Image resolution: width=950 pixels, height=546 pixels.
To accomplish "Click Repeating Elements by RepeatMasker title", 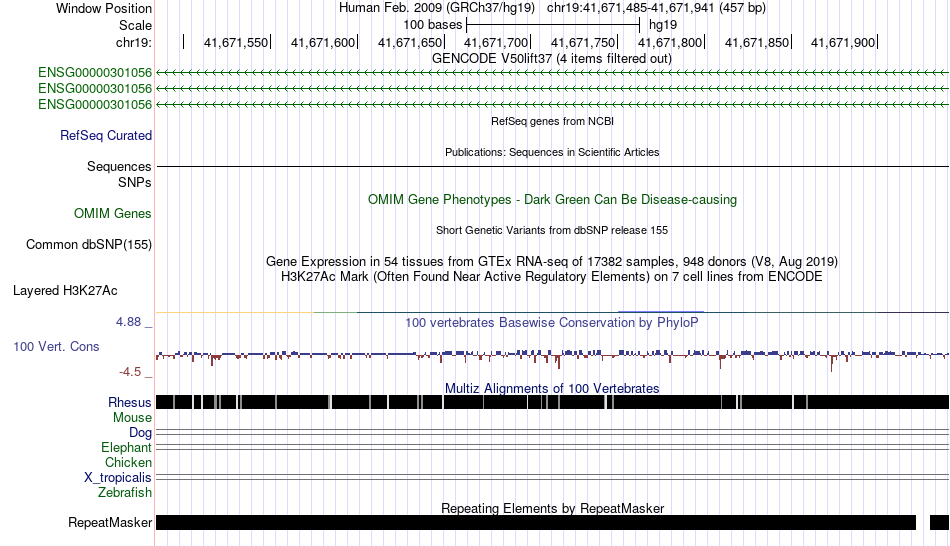I will coord(552,508).
